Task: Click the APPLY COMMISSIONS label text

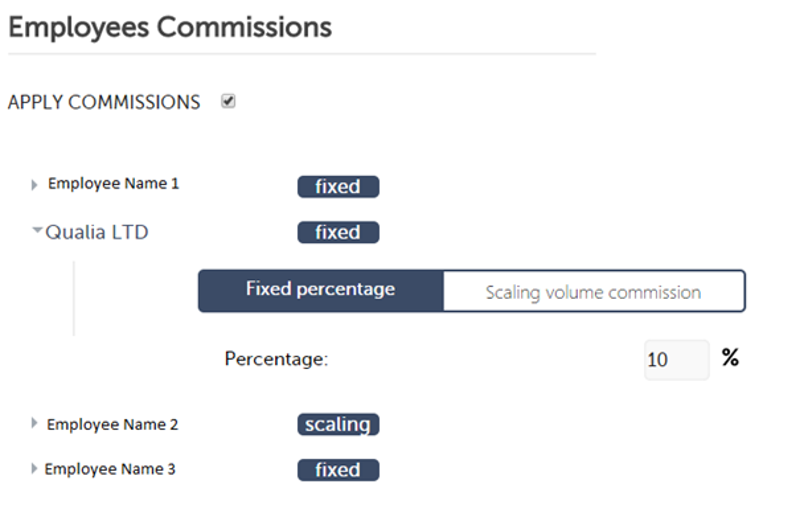Action: coord(104,102)
